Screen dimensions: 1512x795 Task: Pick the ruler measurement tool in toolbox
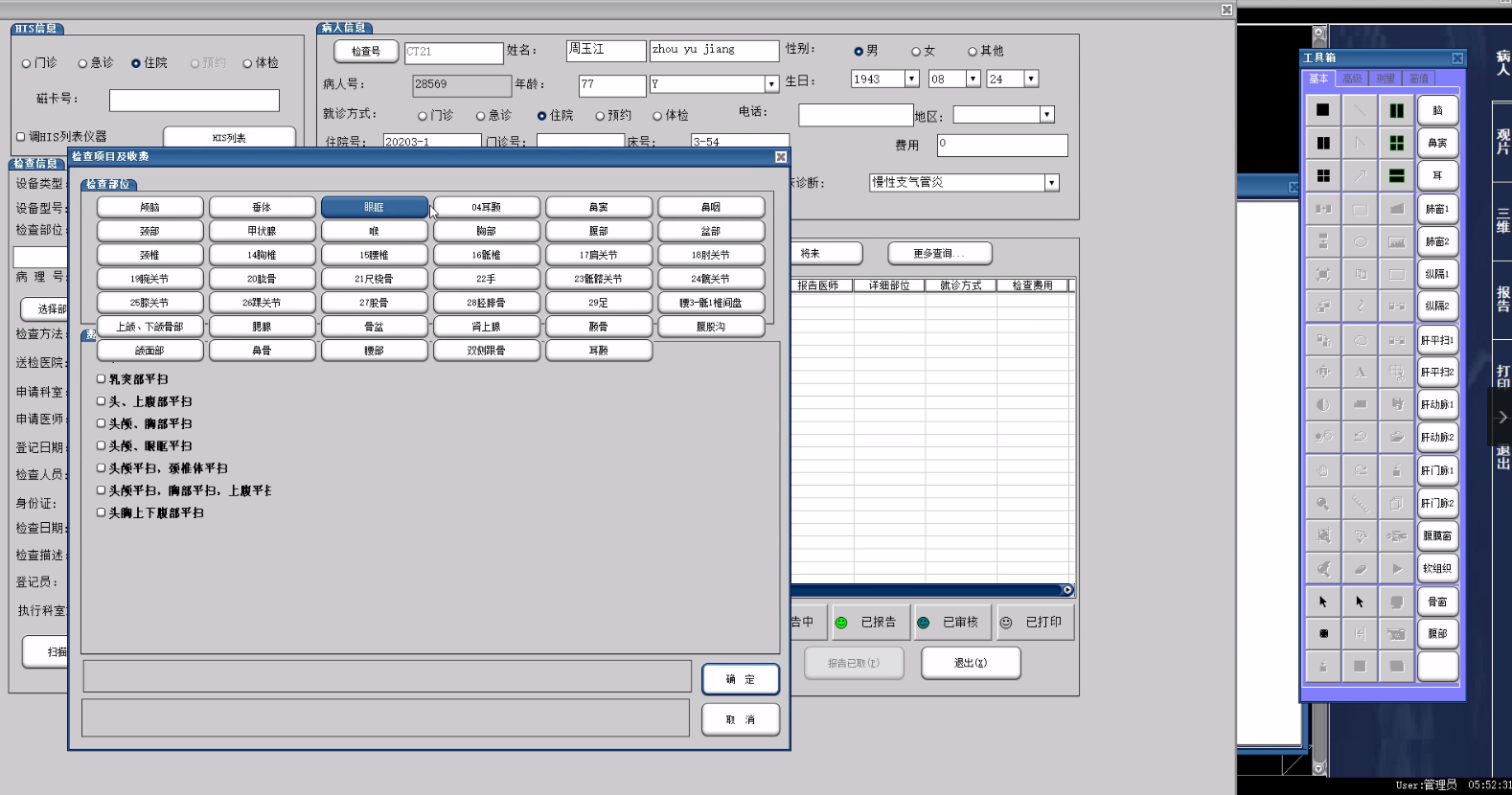tap(1360, 503)
